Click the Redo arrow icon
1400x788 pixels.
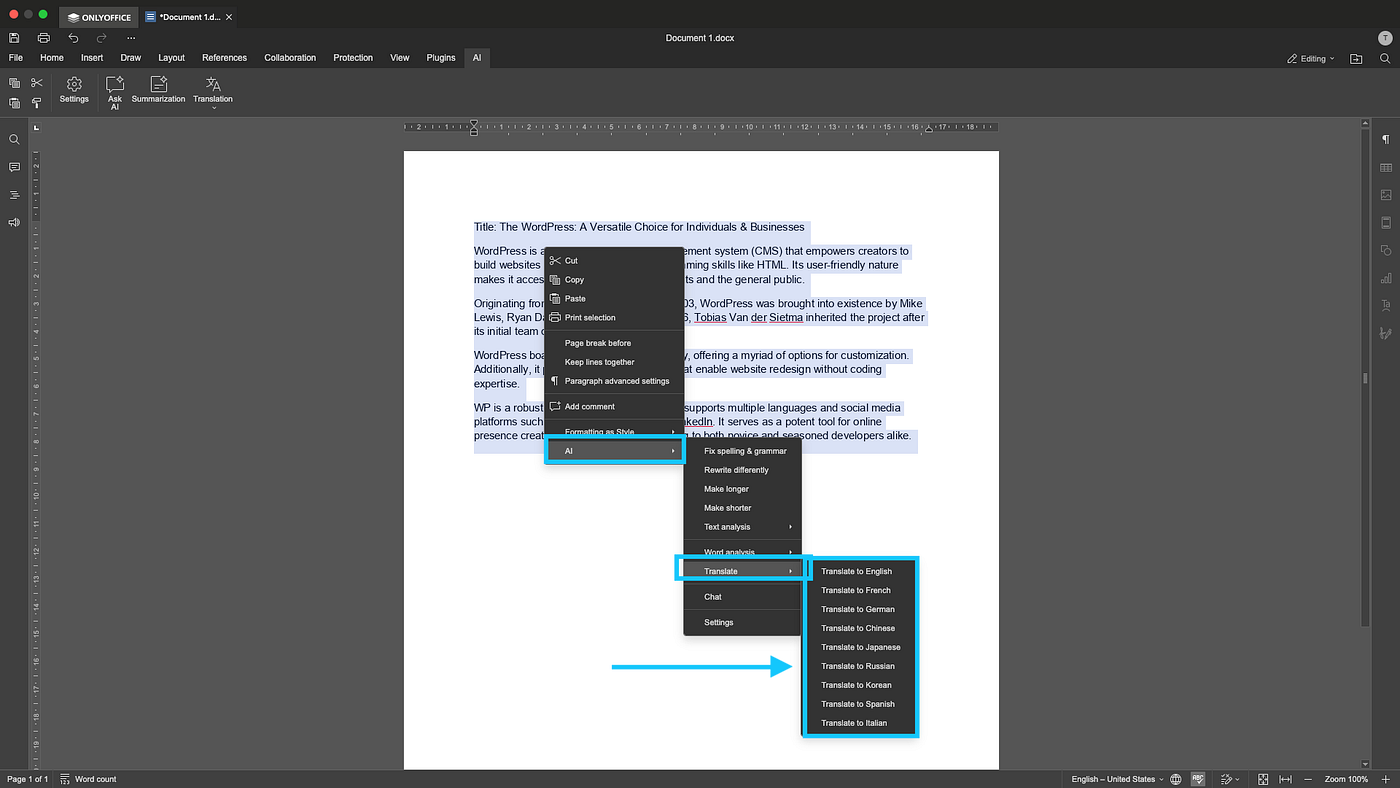pos(101,38)
